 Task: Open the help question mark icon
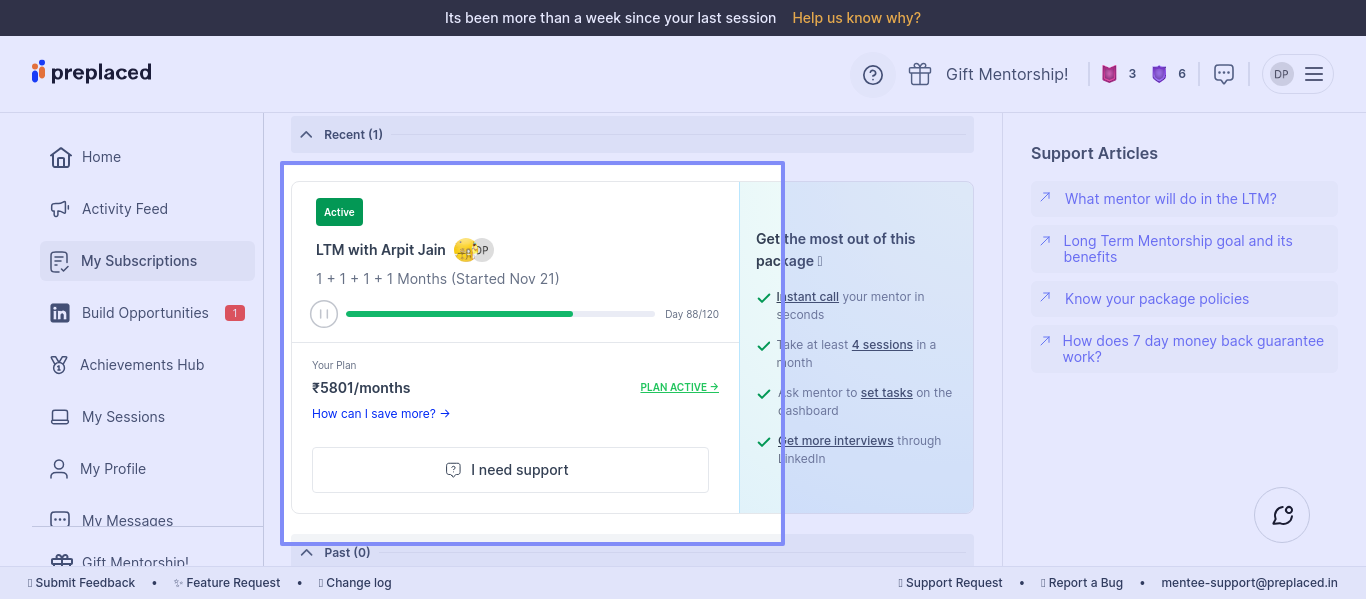tap(873, 75)
